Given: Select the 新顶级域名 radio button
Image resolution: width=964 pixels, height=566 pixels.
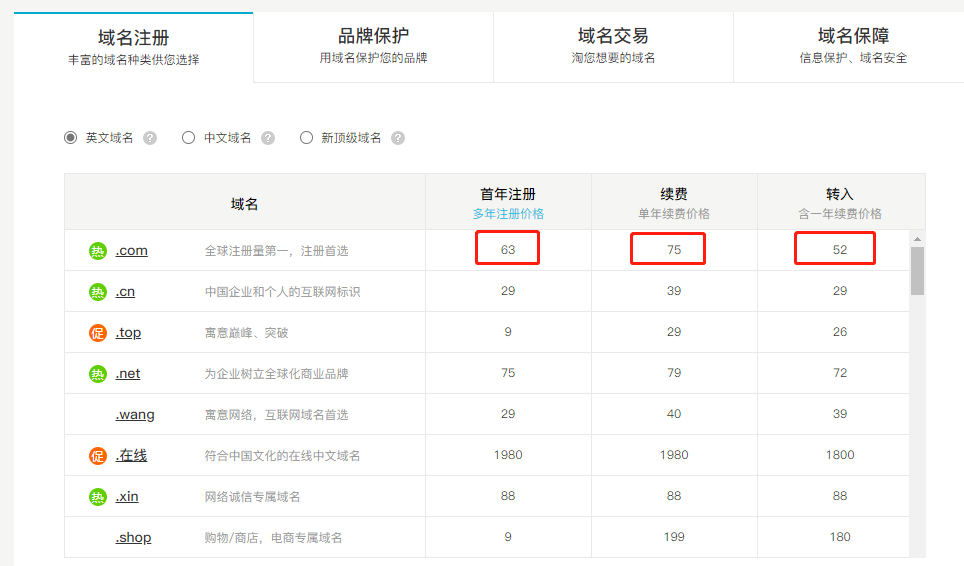Looking at the screenshot, I should coord(306,138).
